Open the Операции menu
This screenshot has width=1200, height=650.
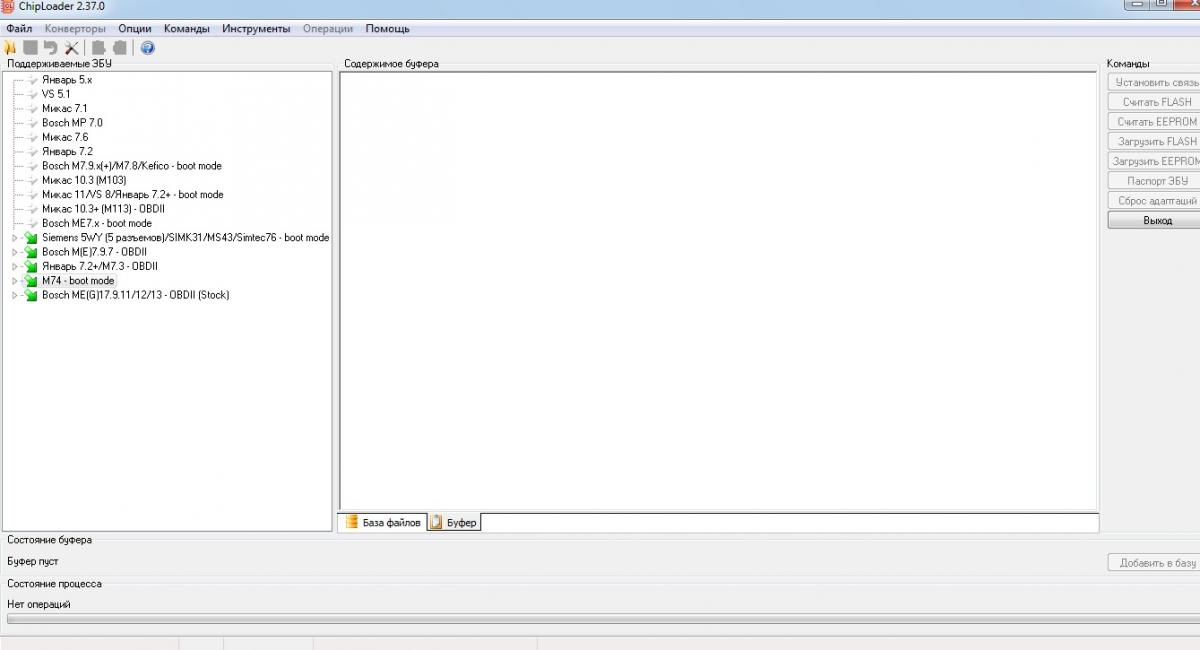click(x=329, y=29)
